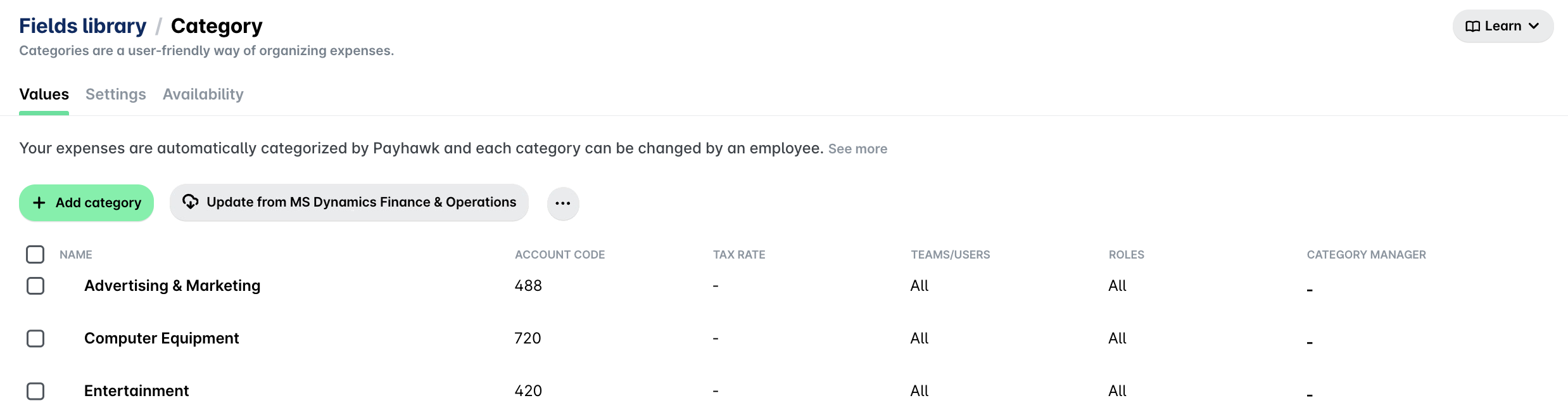Expand the Learn dropdown chevron
This screenshot has height=417, width=1568.
point(1534,27)
